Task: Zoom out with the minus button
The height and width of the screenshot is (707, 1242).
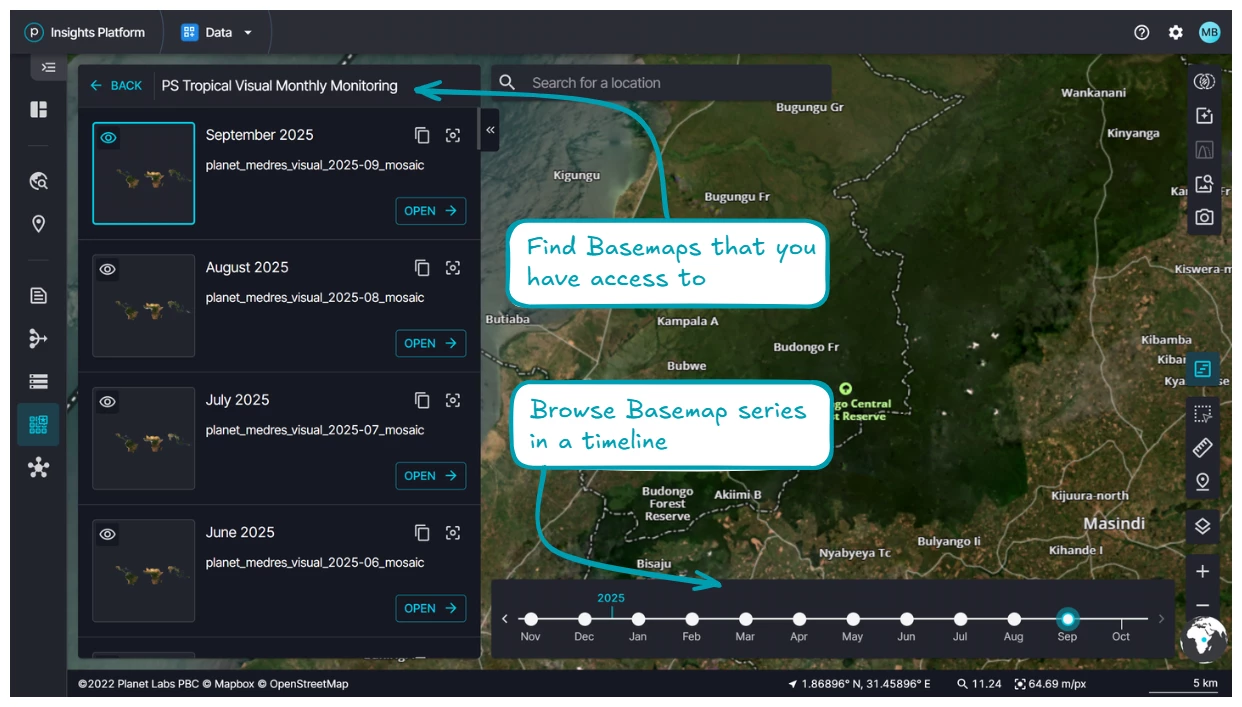Action: (x=1203, y=606)
